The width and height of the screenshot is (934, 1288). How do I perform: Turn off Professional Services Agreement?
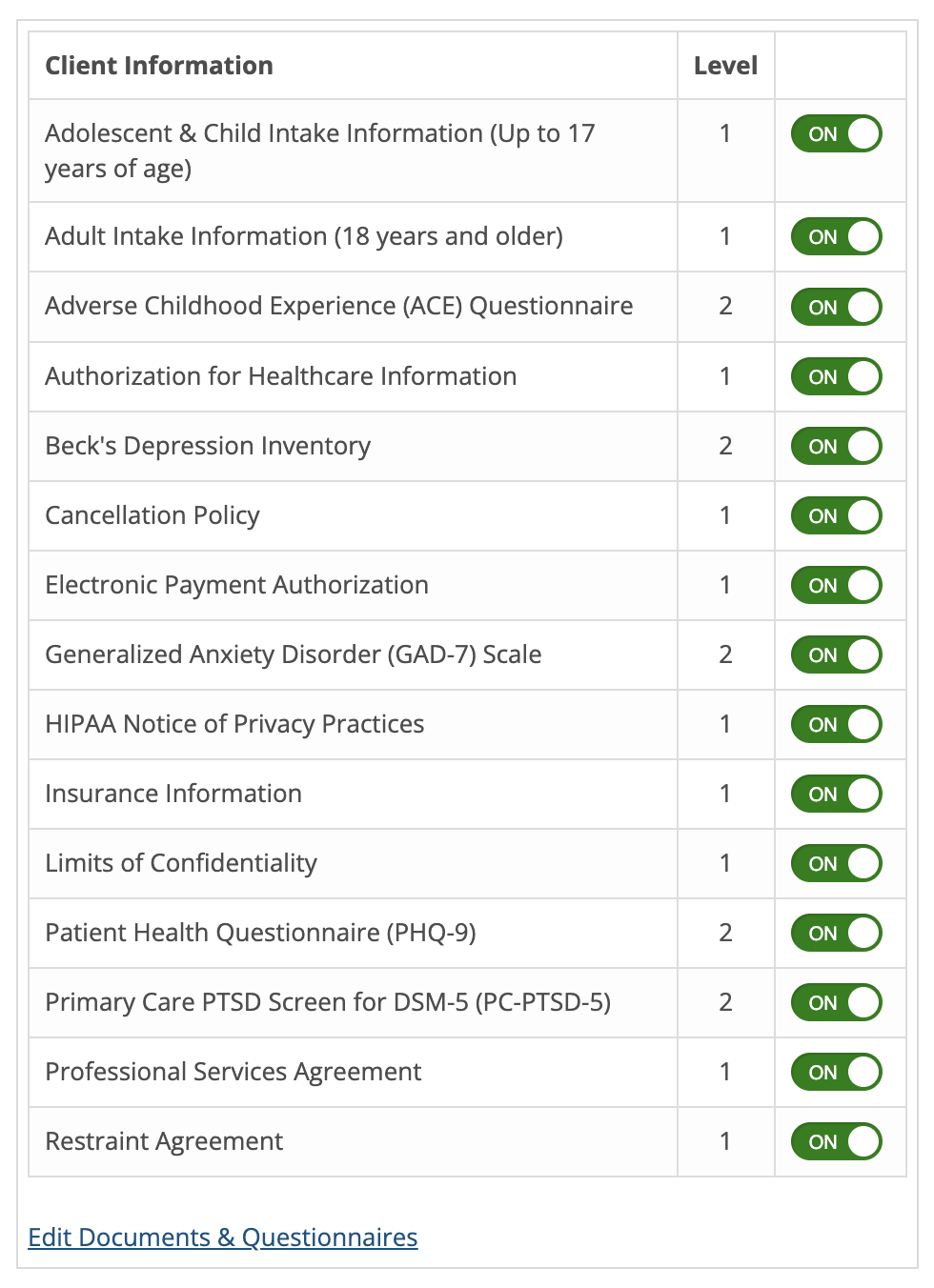click(x=836, y=1072)
